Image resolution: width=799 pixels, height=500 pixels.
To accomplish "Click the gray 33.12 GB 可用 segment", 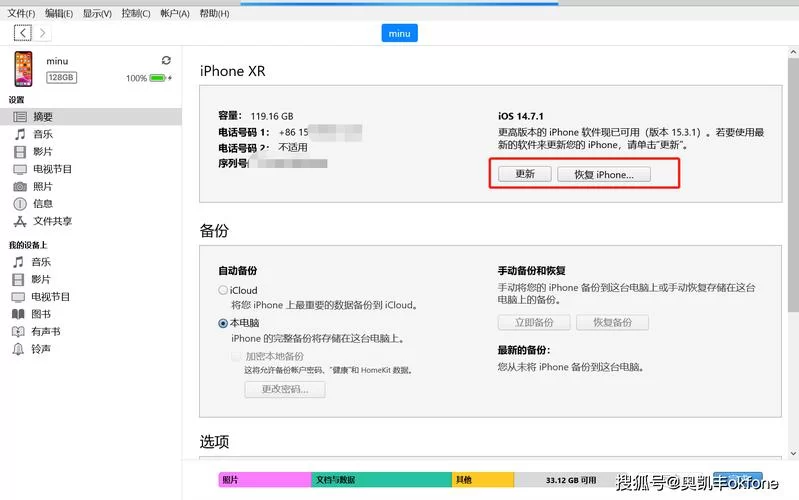I will coord(571,480).
